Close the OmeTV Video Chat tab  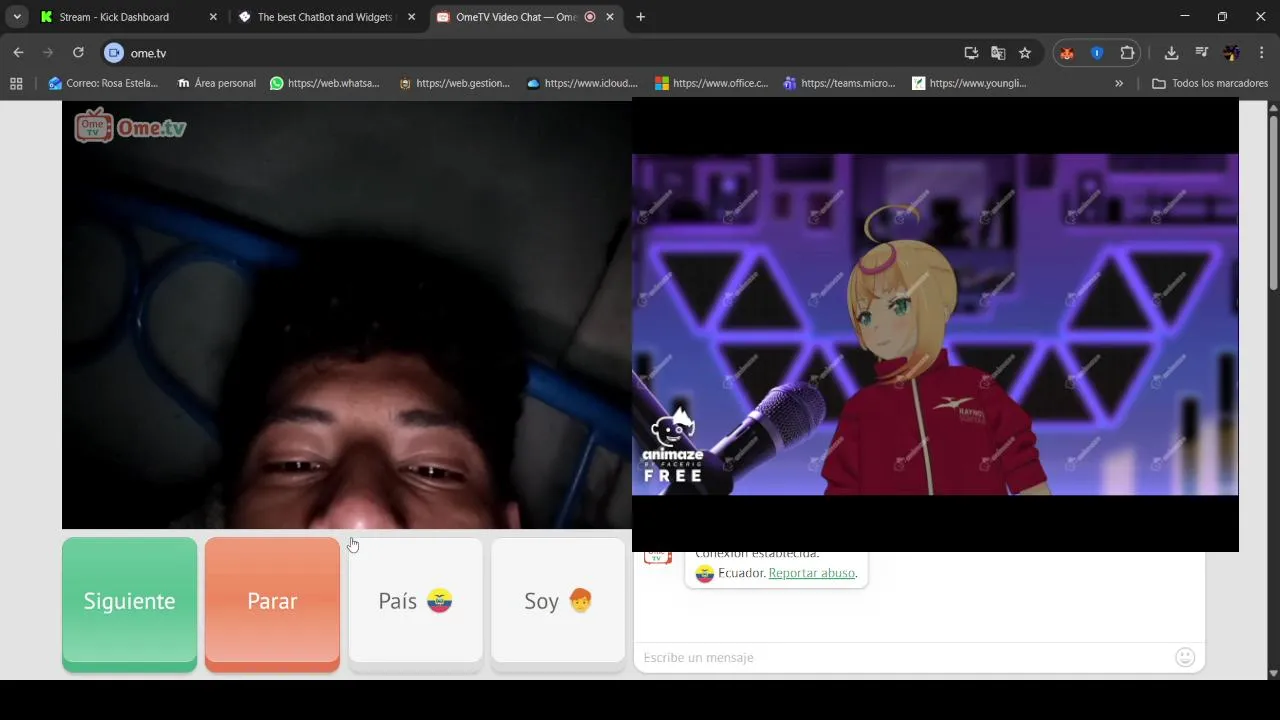pos(610,17)
